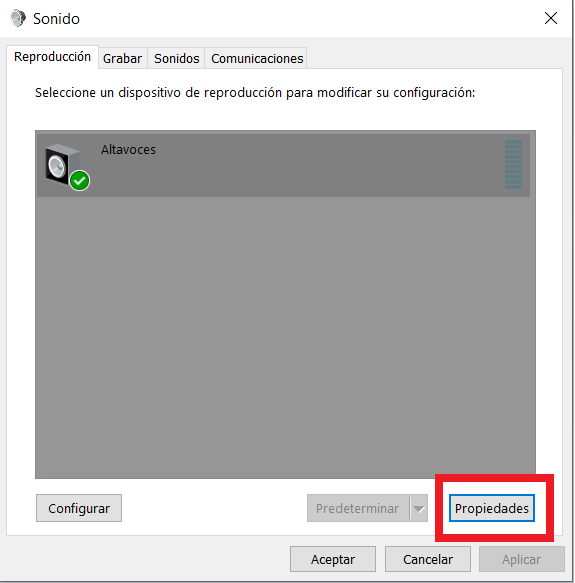Go to the Sonidos tab
The width and height of the screenshot is (575, 583).
(177, 59)
